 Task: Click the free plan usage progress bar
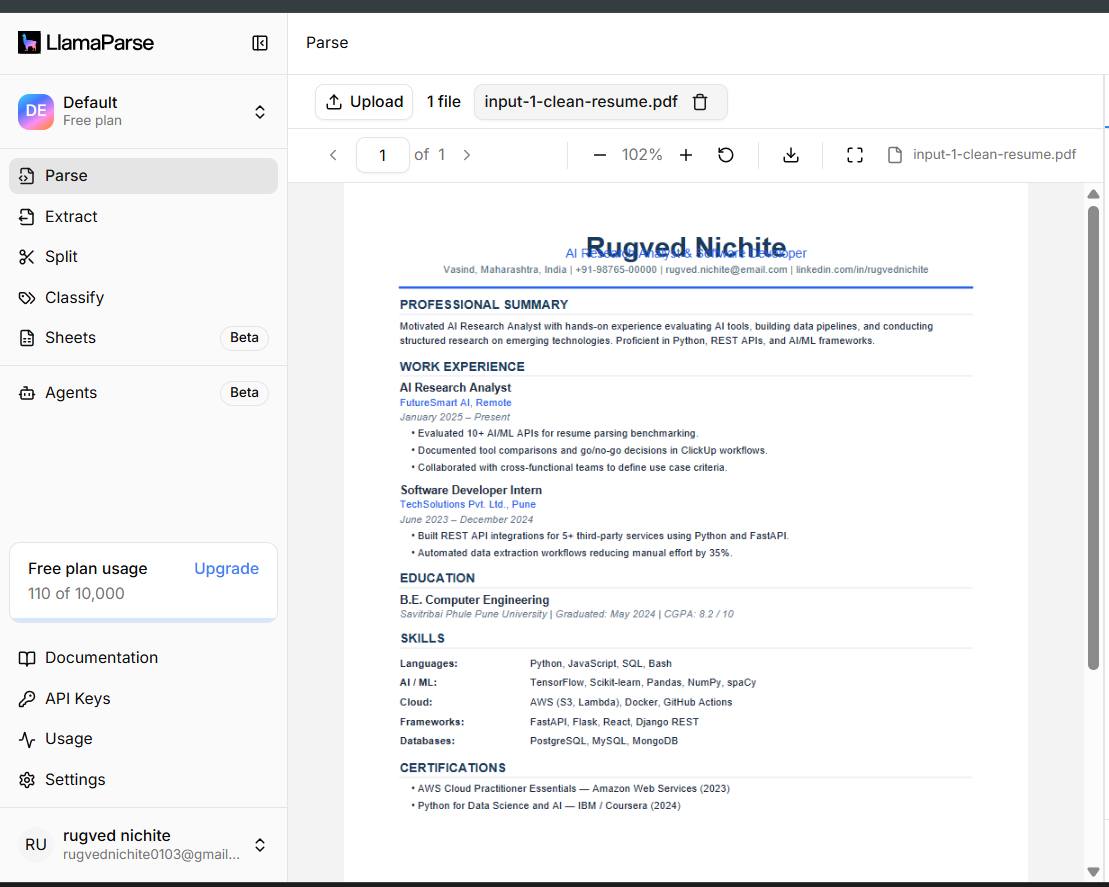pos(144,620)
